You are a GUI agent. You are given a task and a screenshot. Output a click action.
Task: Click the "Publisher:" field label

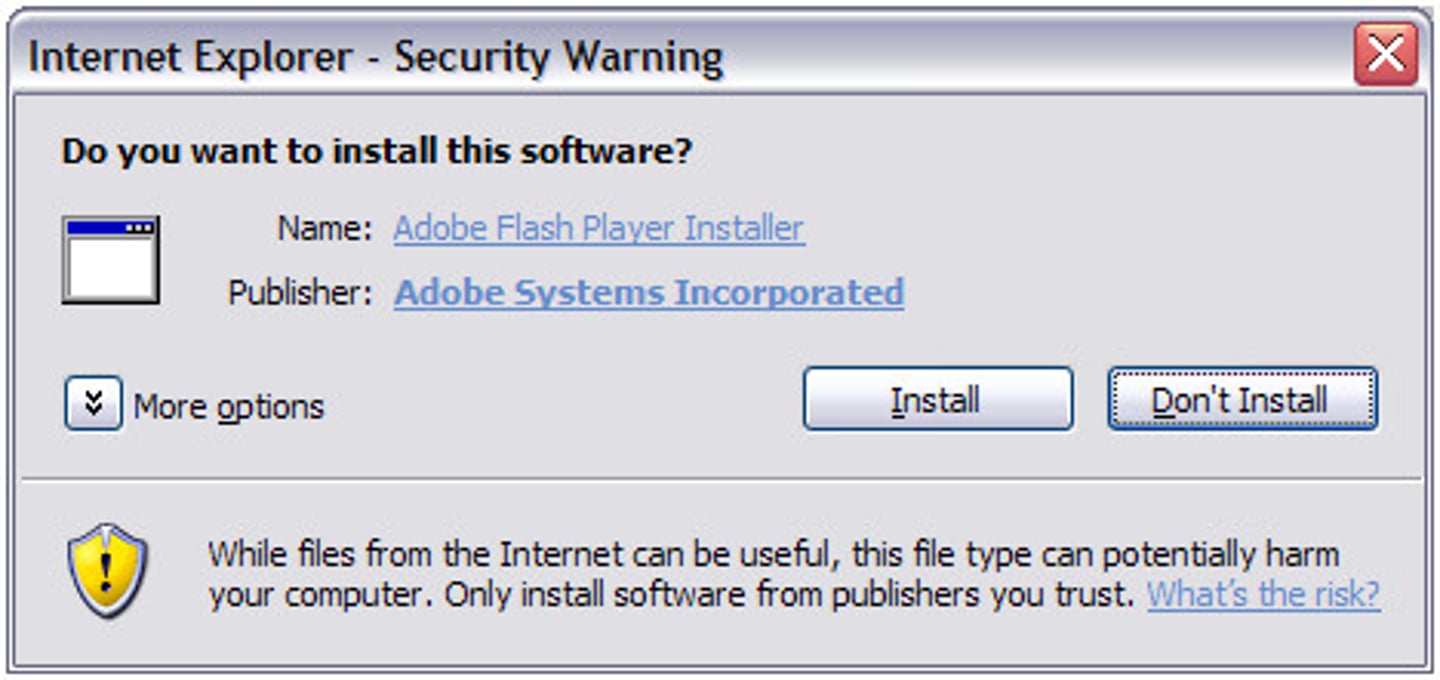coord(300,293)
